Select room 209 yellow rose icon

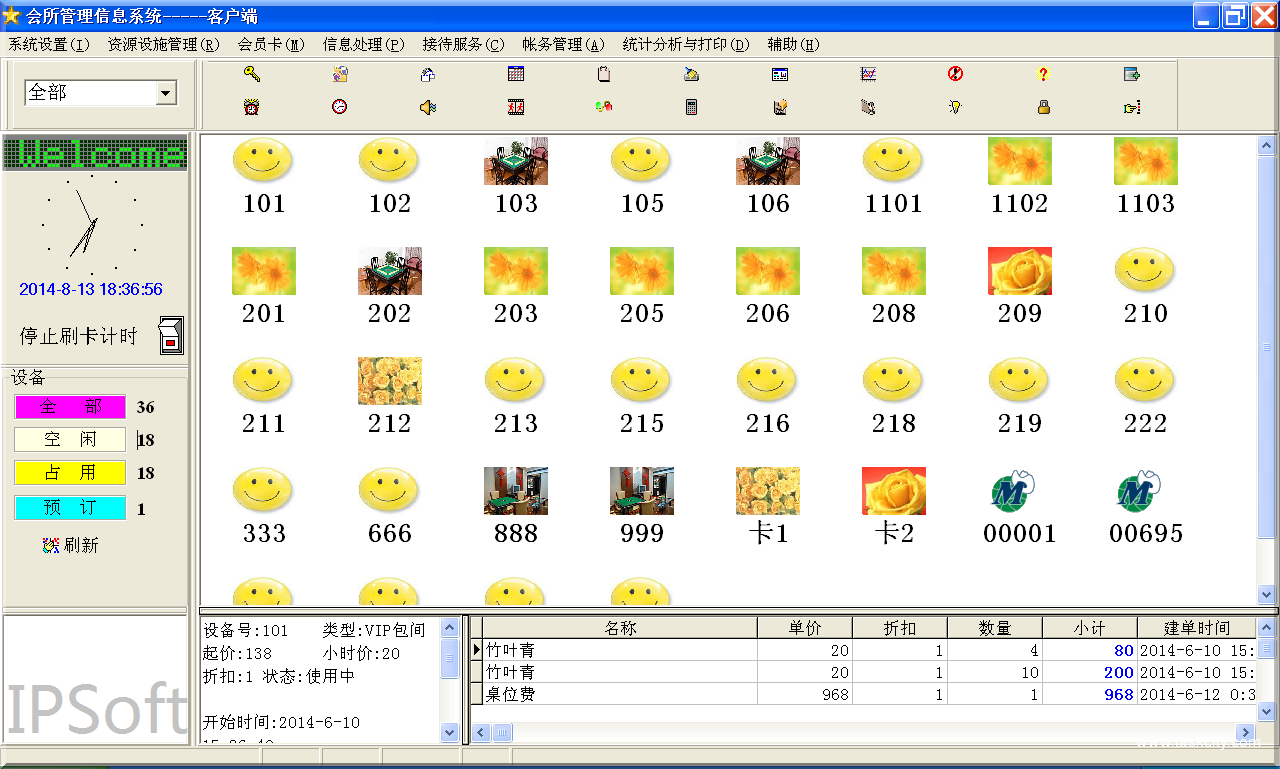tap(1020, 271)
